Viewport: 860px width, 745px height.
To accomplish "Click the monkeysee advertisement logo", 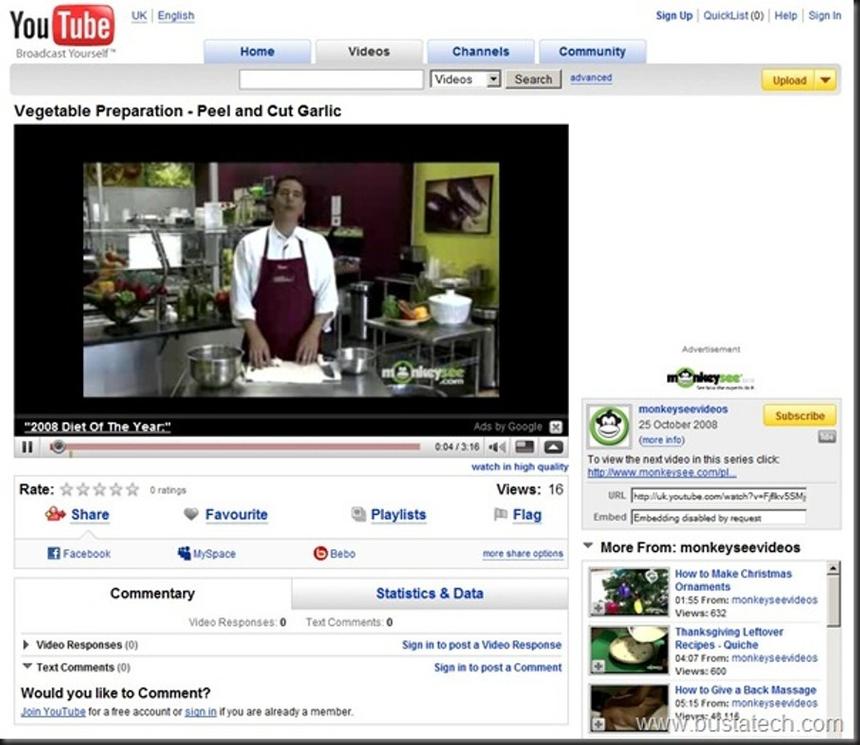I will 710,378.
